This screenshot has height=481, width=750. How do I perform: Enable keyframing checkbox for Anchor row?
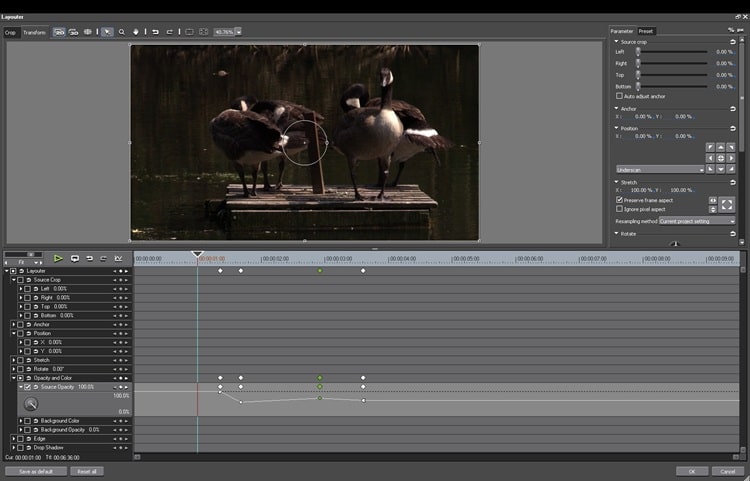[x=21, y=325]
